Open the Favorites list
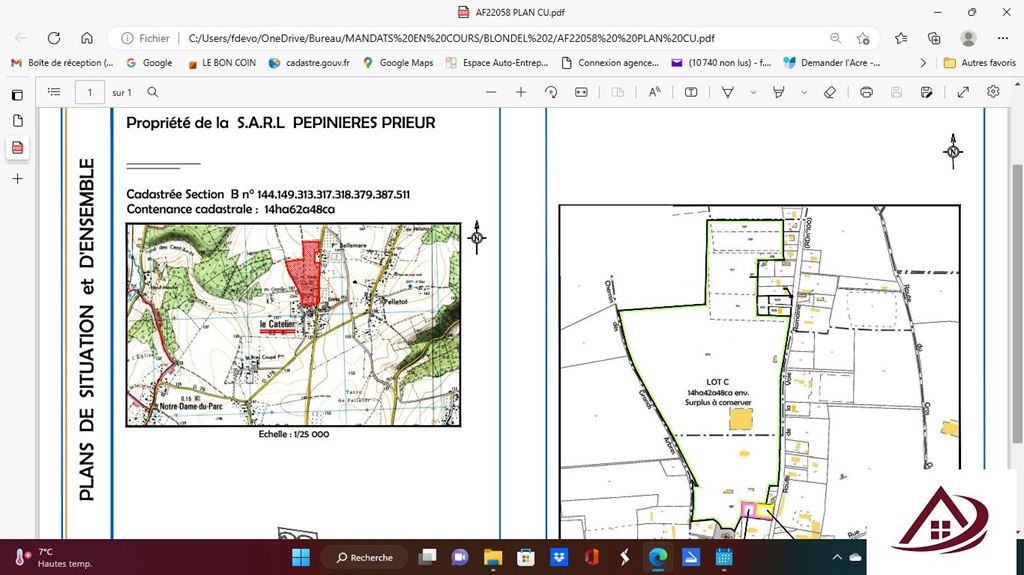This screenshot has width=1024, height=575. 901,38
